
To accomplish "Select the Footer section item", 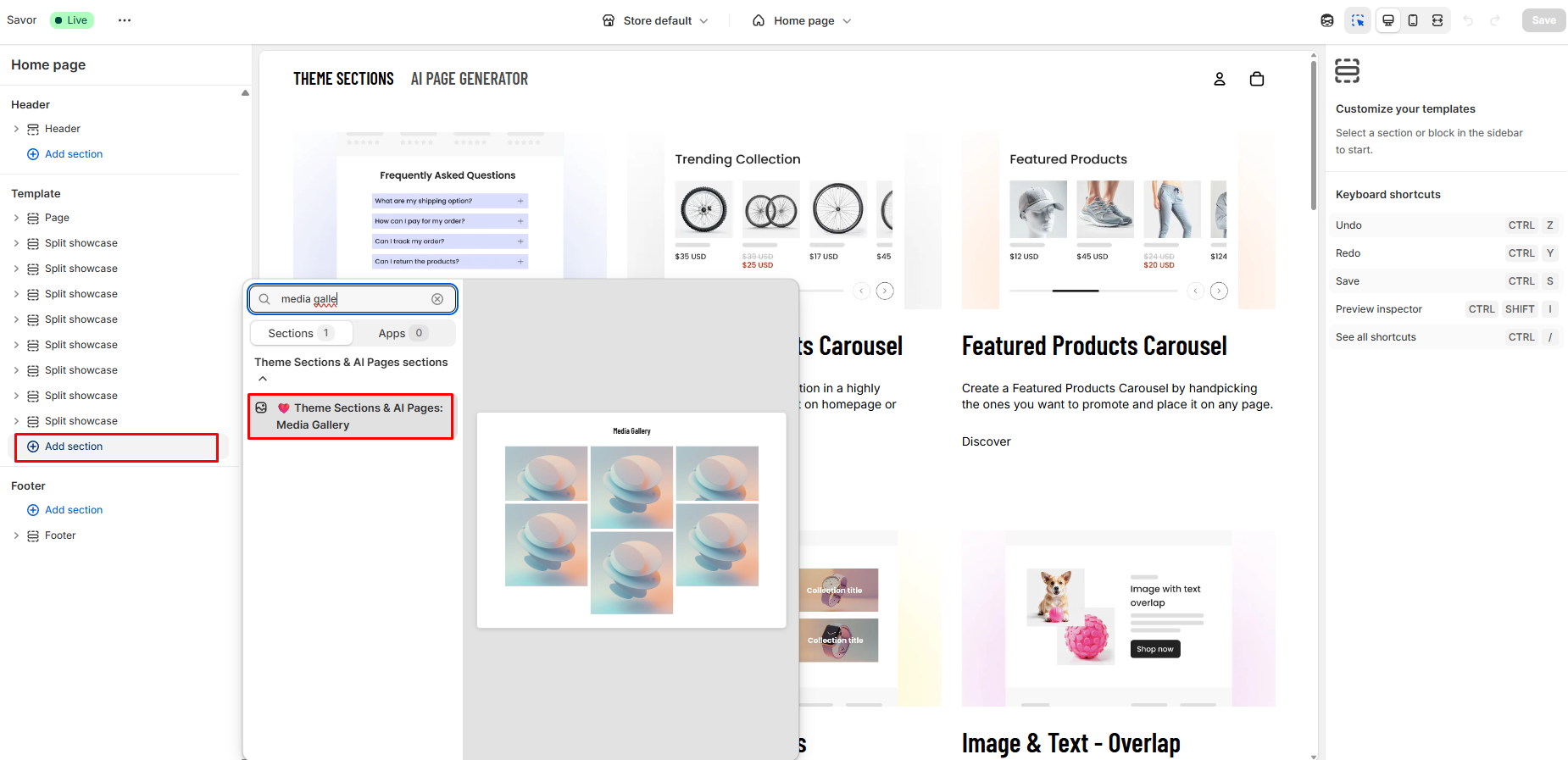I will pos(60,535).
